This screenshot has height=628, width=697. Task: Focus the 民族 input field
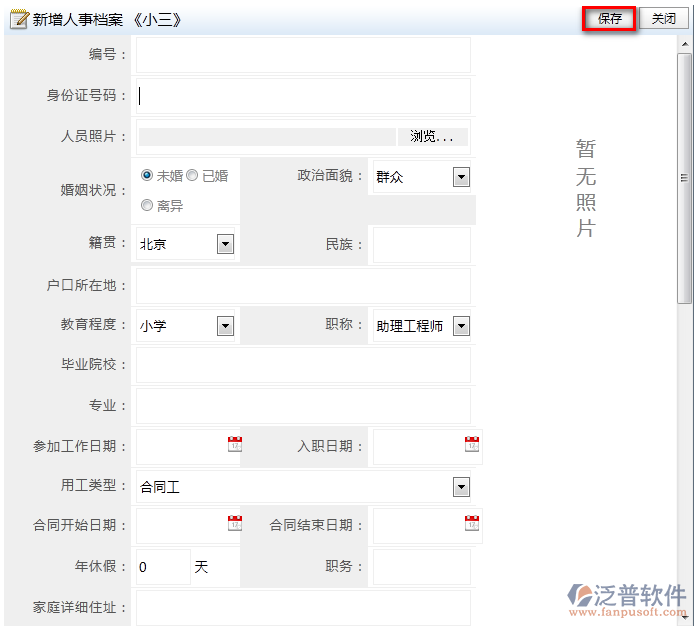tap(421, 245)
